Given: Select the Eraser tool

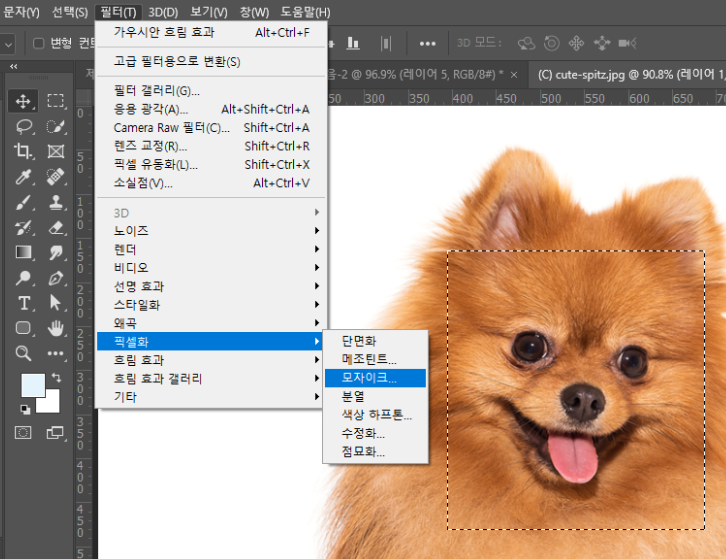Looking at the screenshot, I should [x=56, y=227].
